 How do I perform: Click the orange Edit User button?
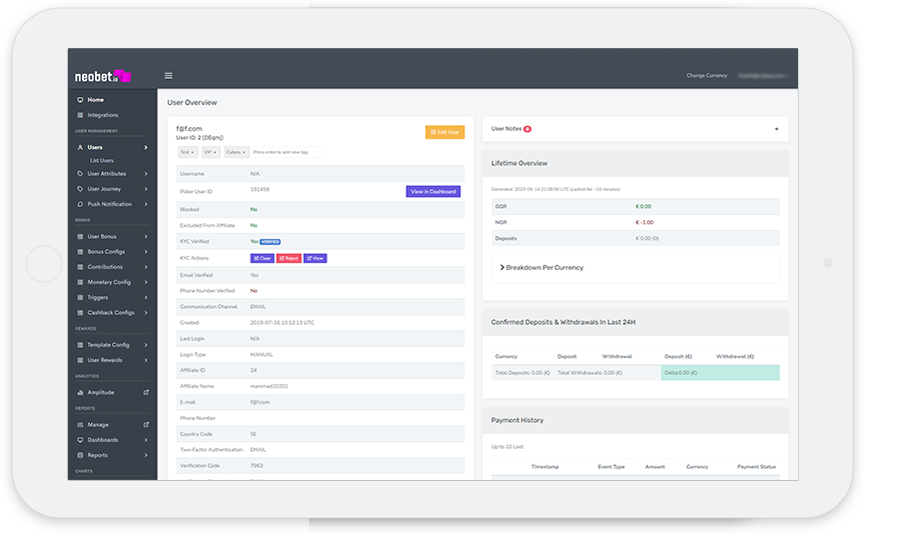(445, 132)
